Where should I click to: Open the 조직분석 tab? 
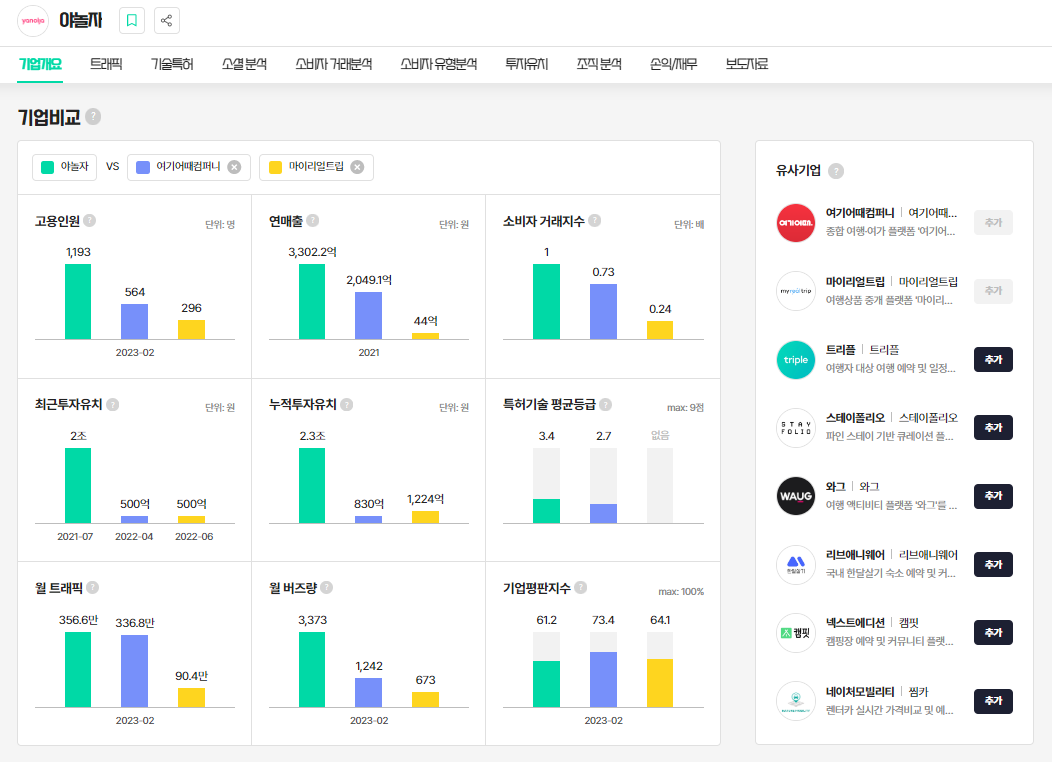click(x=599, y=64)
